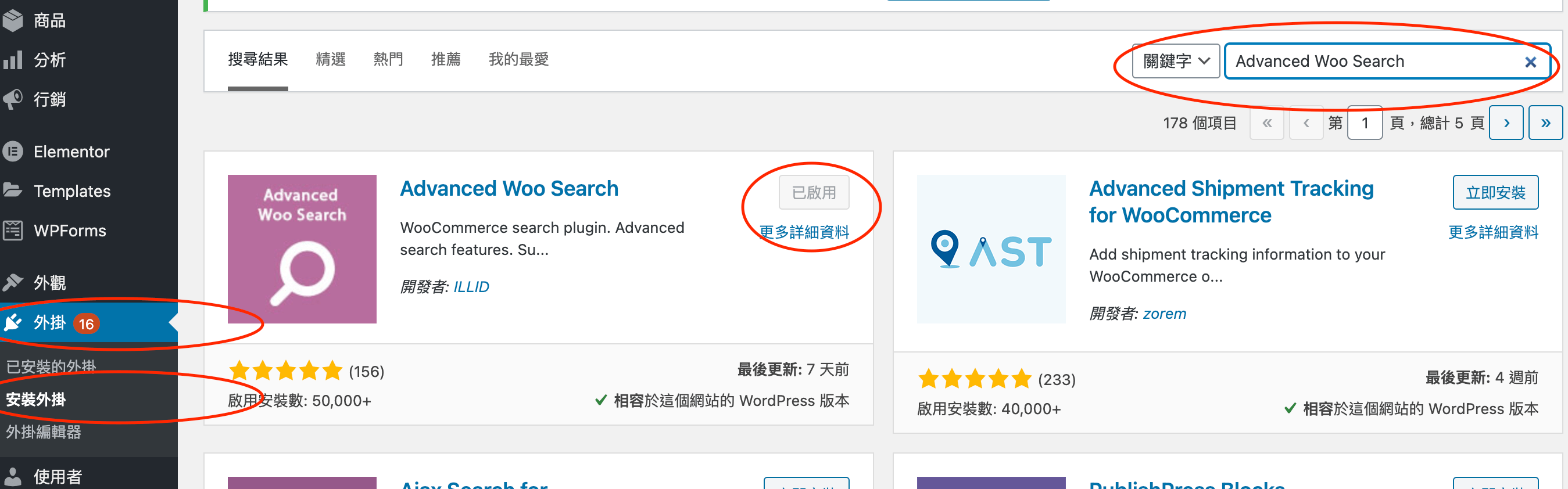Clear search field with the X button
Screen dimensions: 1568x489
1530,62
